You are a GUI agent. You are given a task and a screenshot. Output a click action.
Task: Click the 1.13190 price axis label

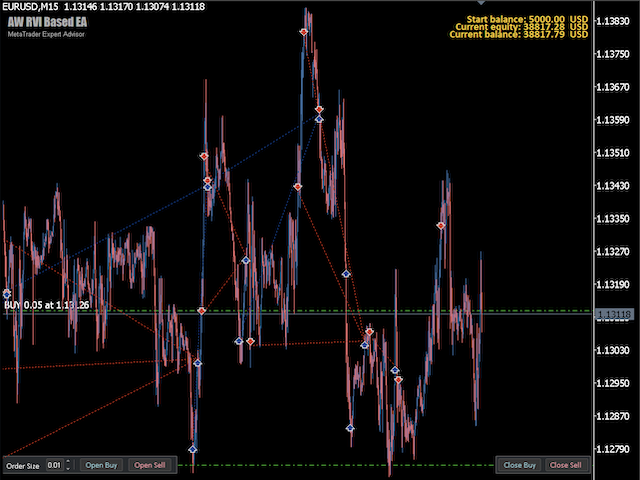click(613, 284)
